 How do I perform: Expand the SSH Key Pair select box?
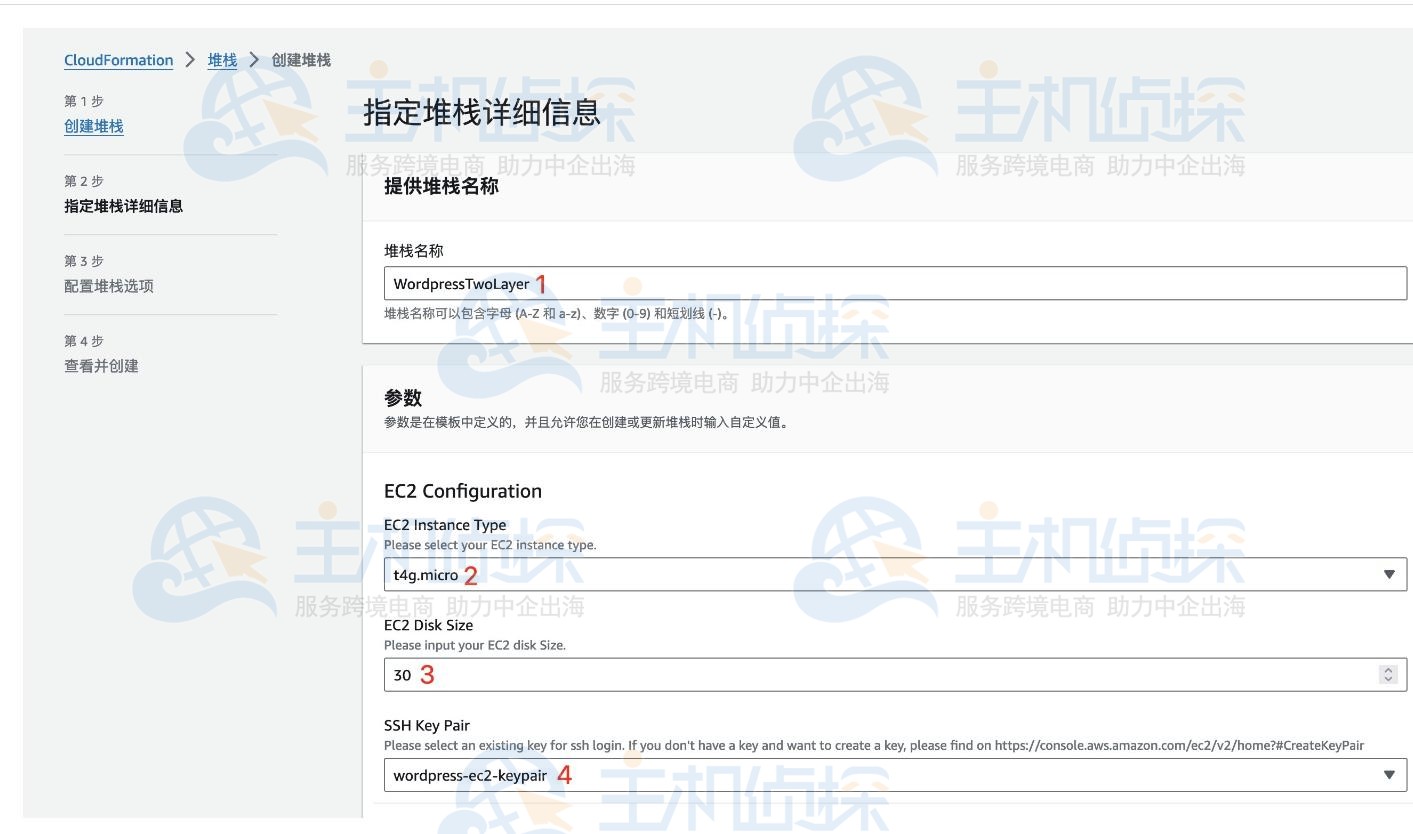pos(880,775)
